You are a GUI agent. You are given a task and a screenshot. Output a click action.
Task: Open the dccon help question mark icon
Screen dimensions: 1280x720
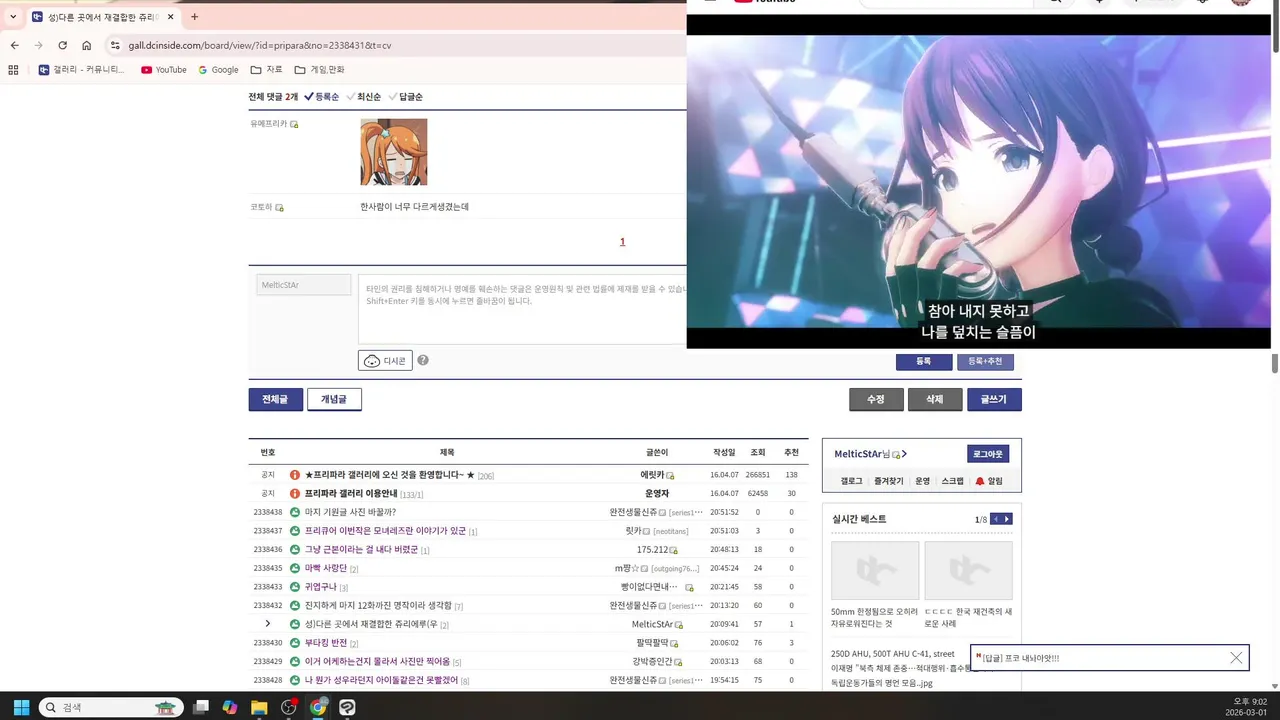click(423, 360)
